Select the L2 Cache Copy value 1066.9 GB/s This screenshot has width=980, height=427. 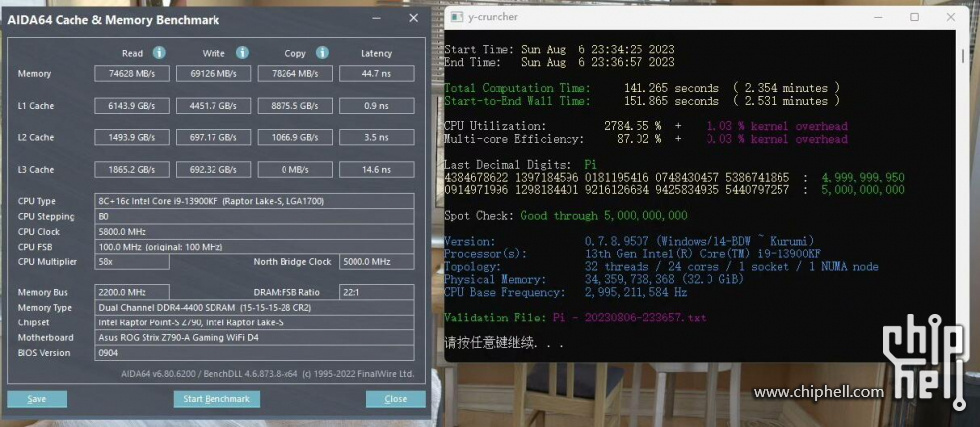295,138
